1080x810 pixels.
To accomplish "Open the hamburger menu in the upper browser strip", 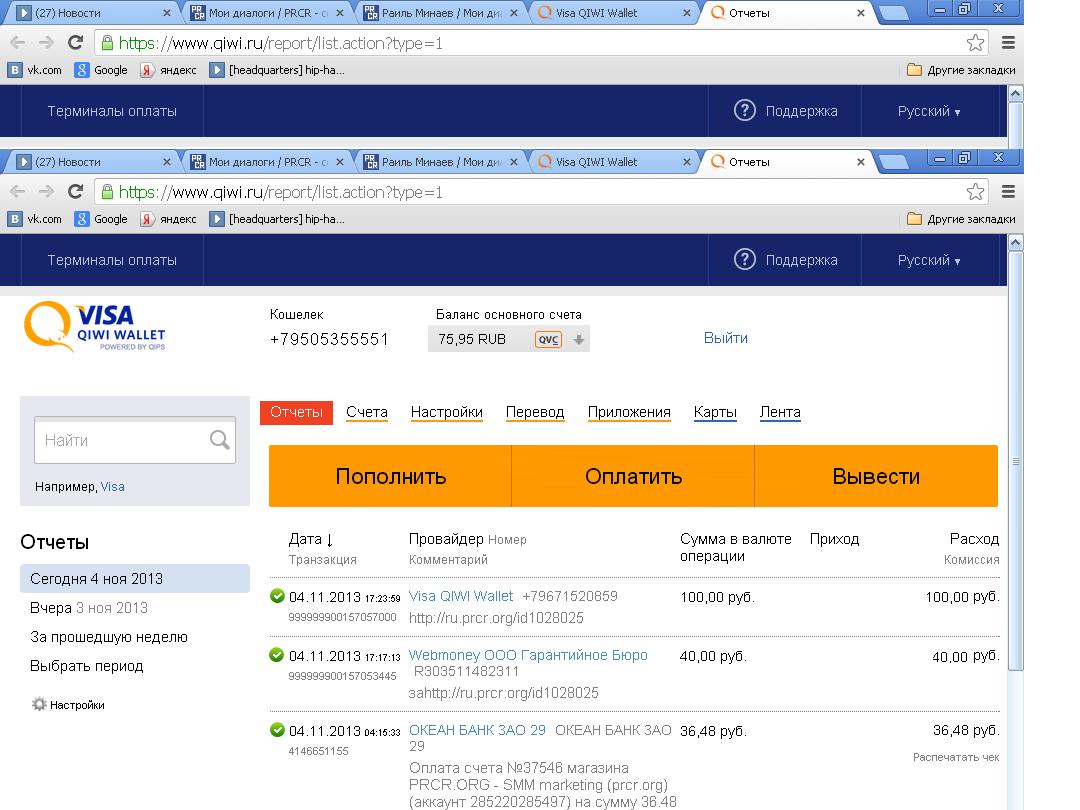I will [1008, 43].
